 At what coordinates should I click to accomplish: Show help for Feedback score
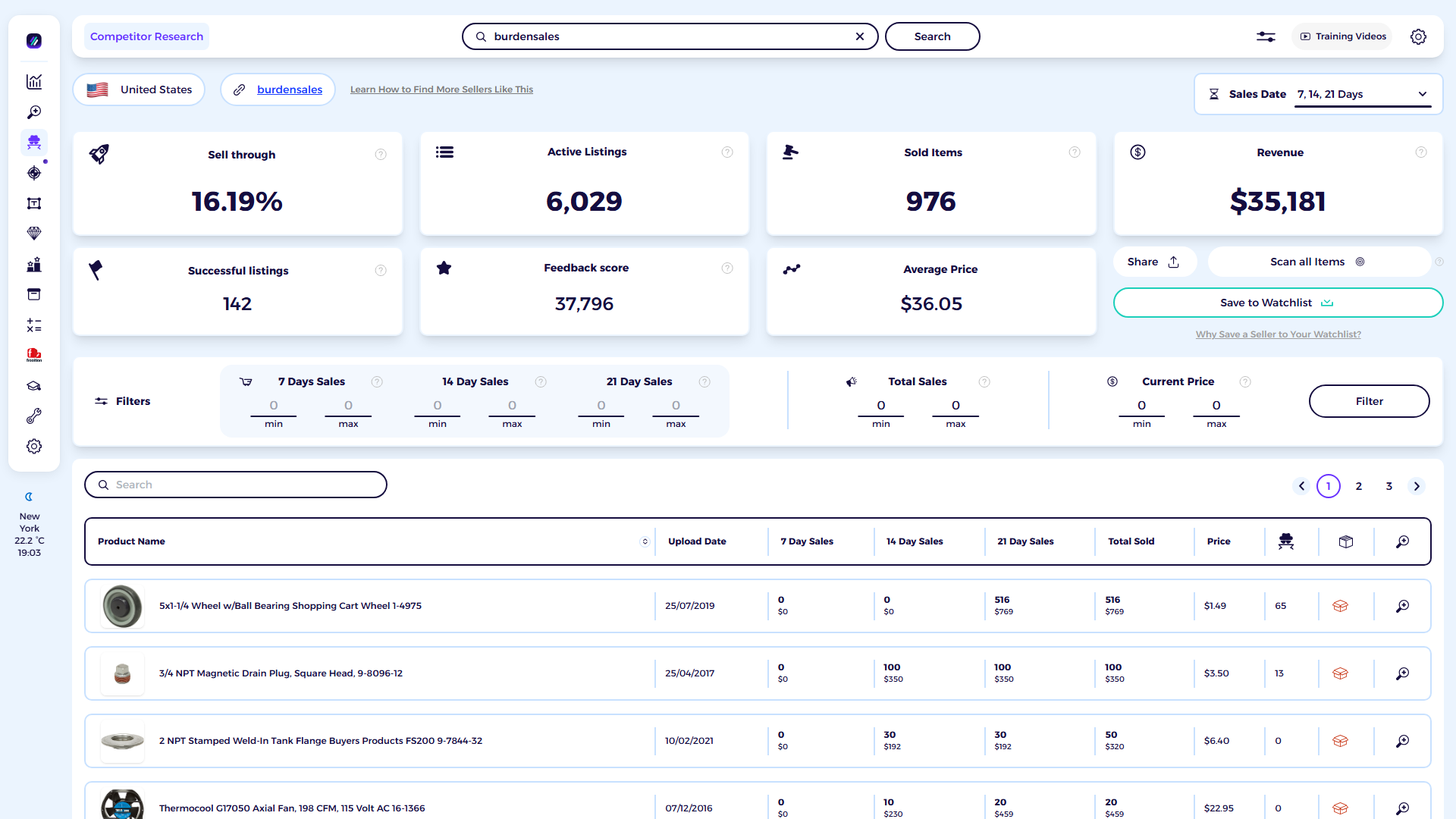click(x=727, y=268)
